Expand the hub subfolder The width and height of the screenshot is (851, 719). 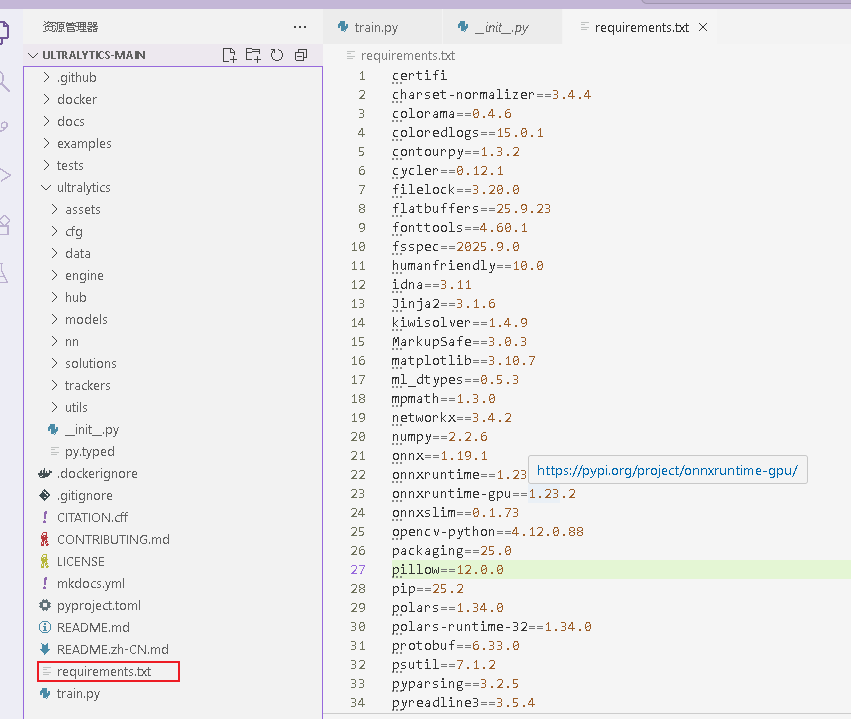75,297
